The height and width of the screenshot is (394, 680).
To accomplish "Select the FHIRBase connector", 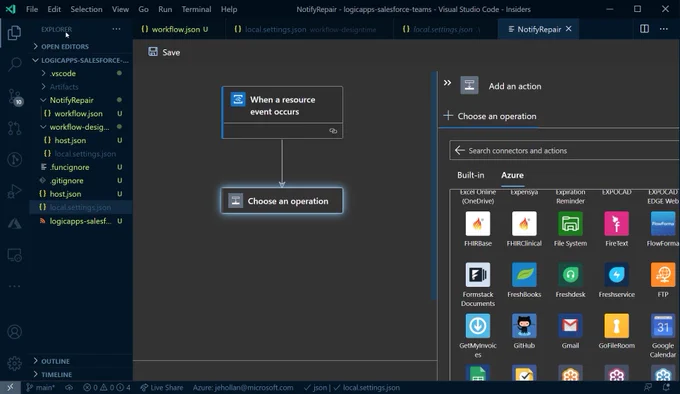I will 478,229.
